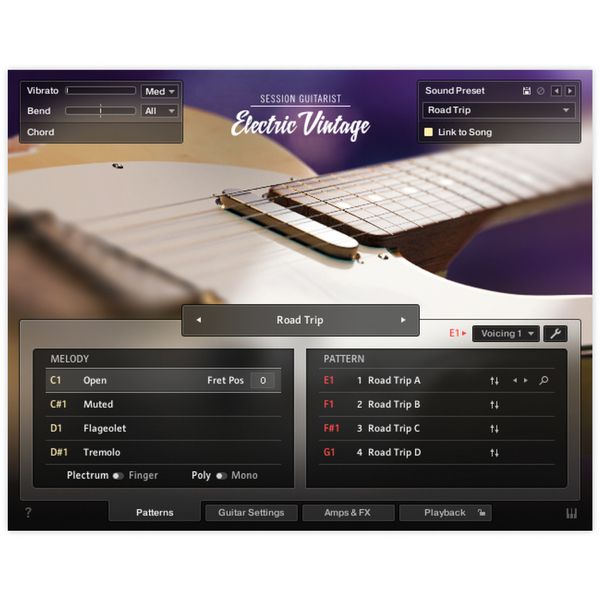Toggle Link to Song checkbox
This screenshot has width=600, height=600.
tap(429, 132)
